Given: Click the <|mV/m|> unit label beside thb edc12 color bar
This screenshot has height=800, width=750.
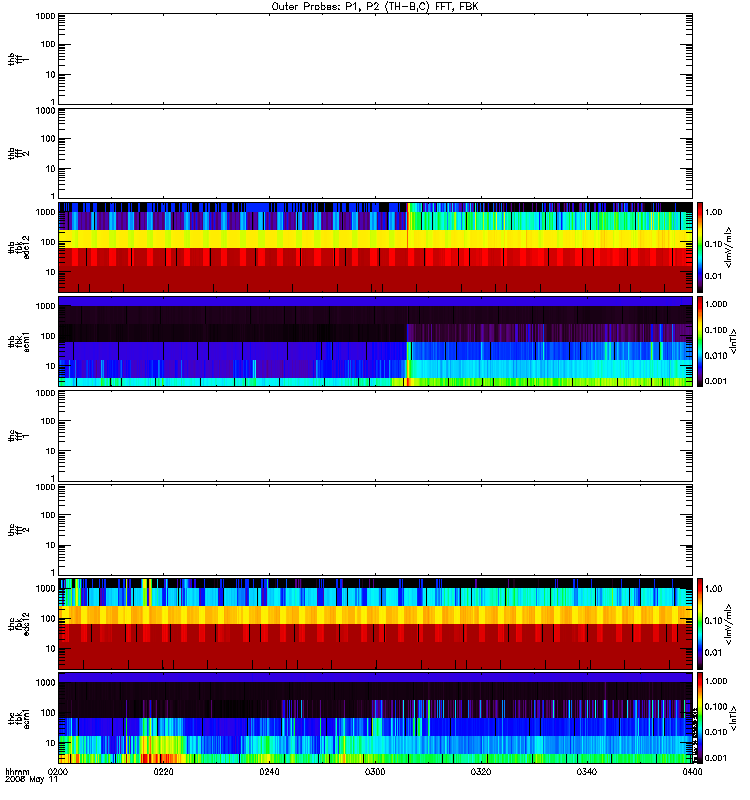Looking at the screenshot, I should 728,247.
